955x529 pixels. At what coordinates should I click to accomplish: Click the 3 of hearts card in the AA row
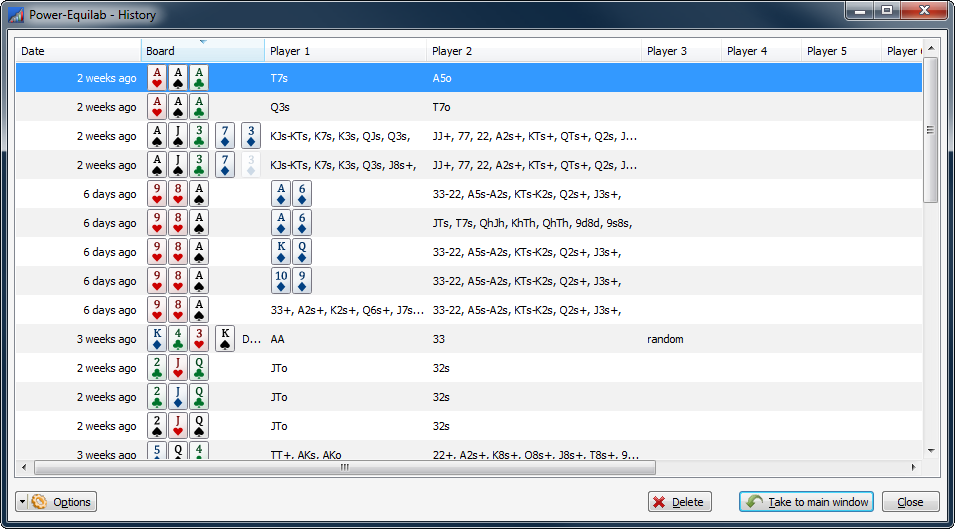[x=199, y=339]
